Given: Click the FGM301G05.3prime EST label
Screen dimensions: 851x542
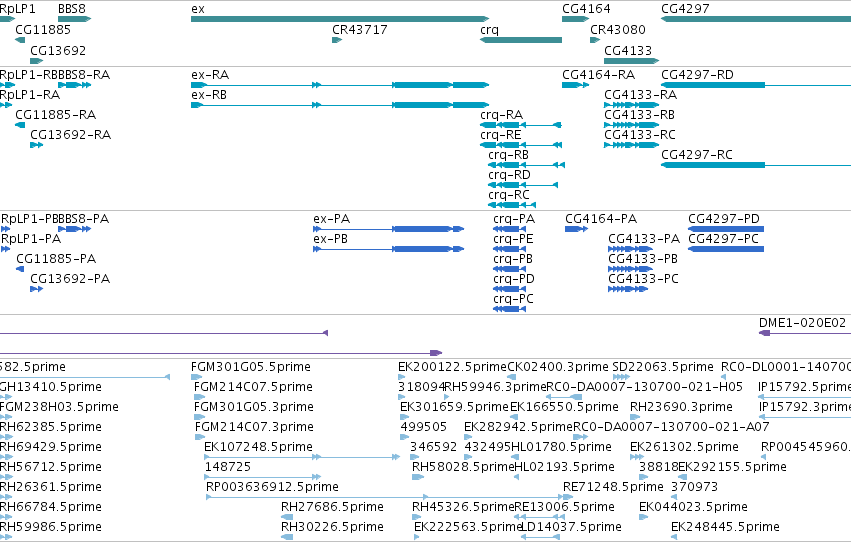Looking at the screenshot, I should [x=253, y=407].
